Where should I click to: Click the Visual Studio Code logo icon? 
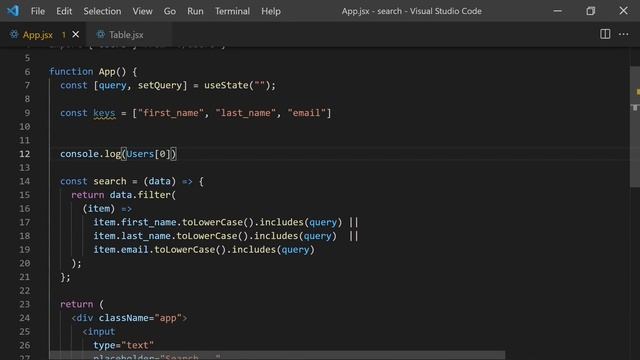click(x=13, y=11)
